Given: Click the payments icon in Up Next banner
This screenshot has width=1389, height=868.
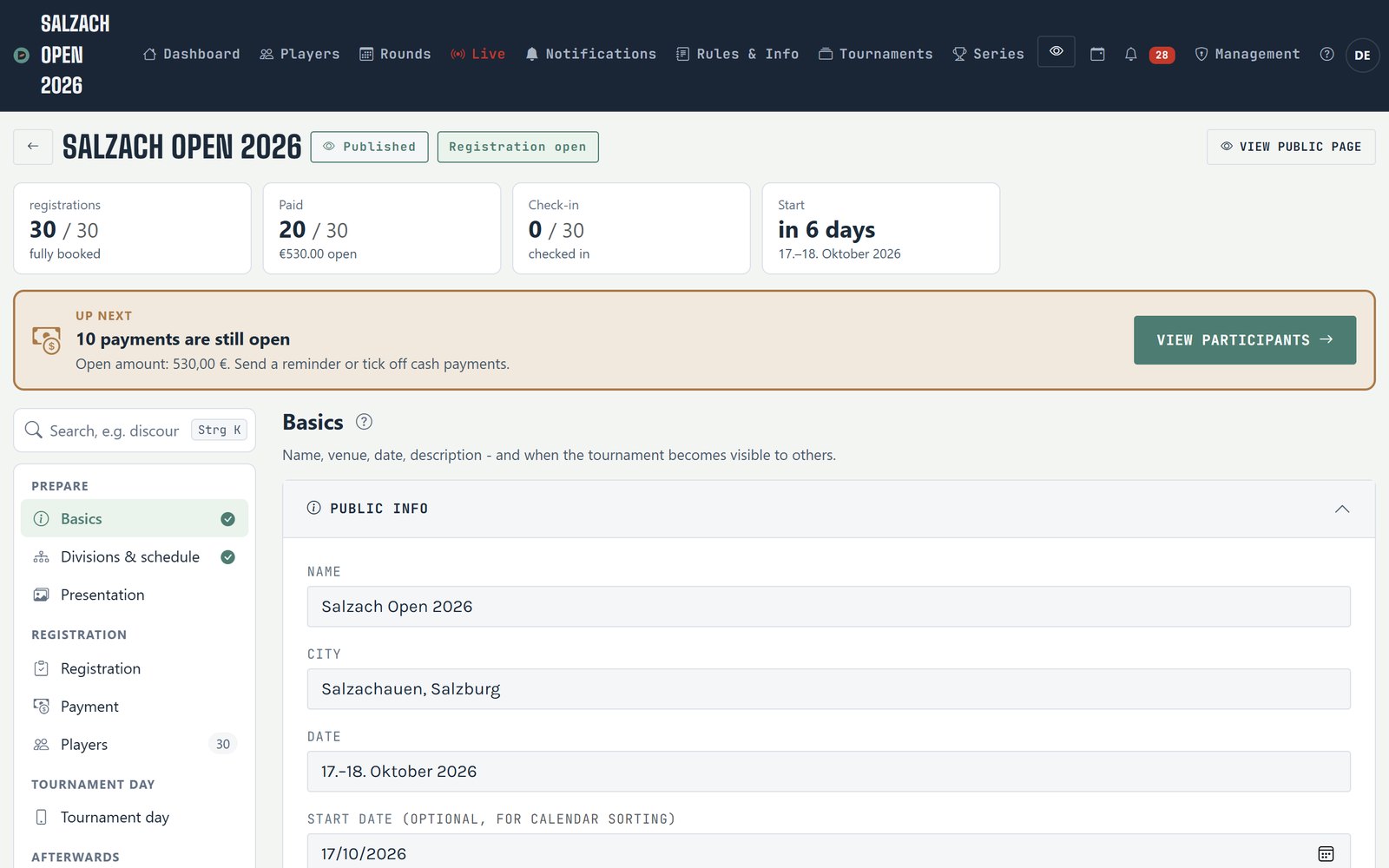Looking at the screenshot, I should point(47,339).
